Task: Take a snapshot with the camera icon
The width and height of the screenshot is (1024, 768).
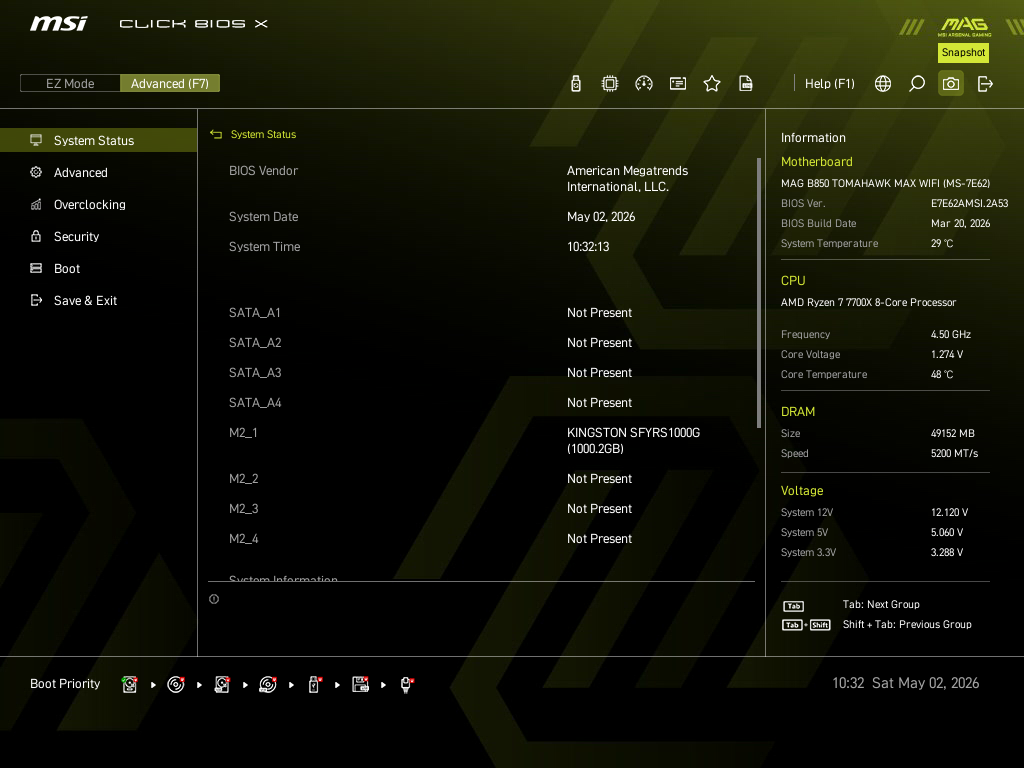Action: [x=951, y=84]
